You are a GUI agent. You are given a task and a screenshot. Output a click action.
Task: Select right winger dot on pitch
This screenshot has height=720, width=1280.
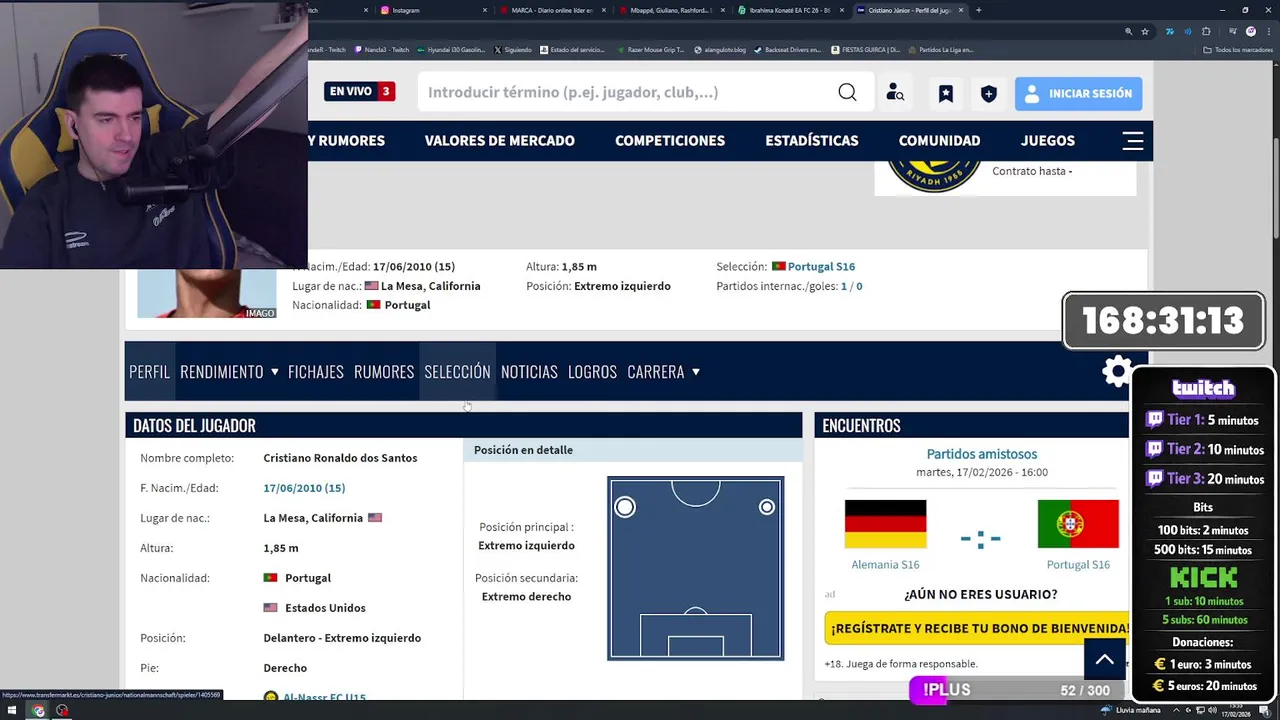(x=766, y=507)
